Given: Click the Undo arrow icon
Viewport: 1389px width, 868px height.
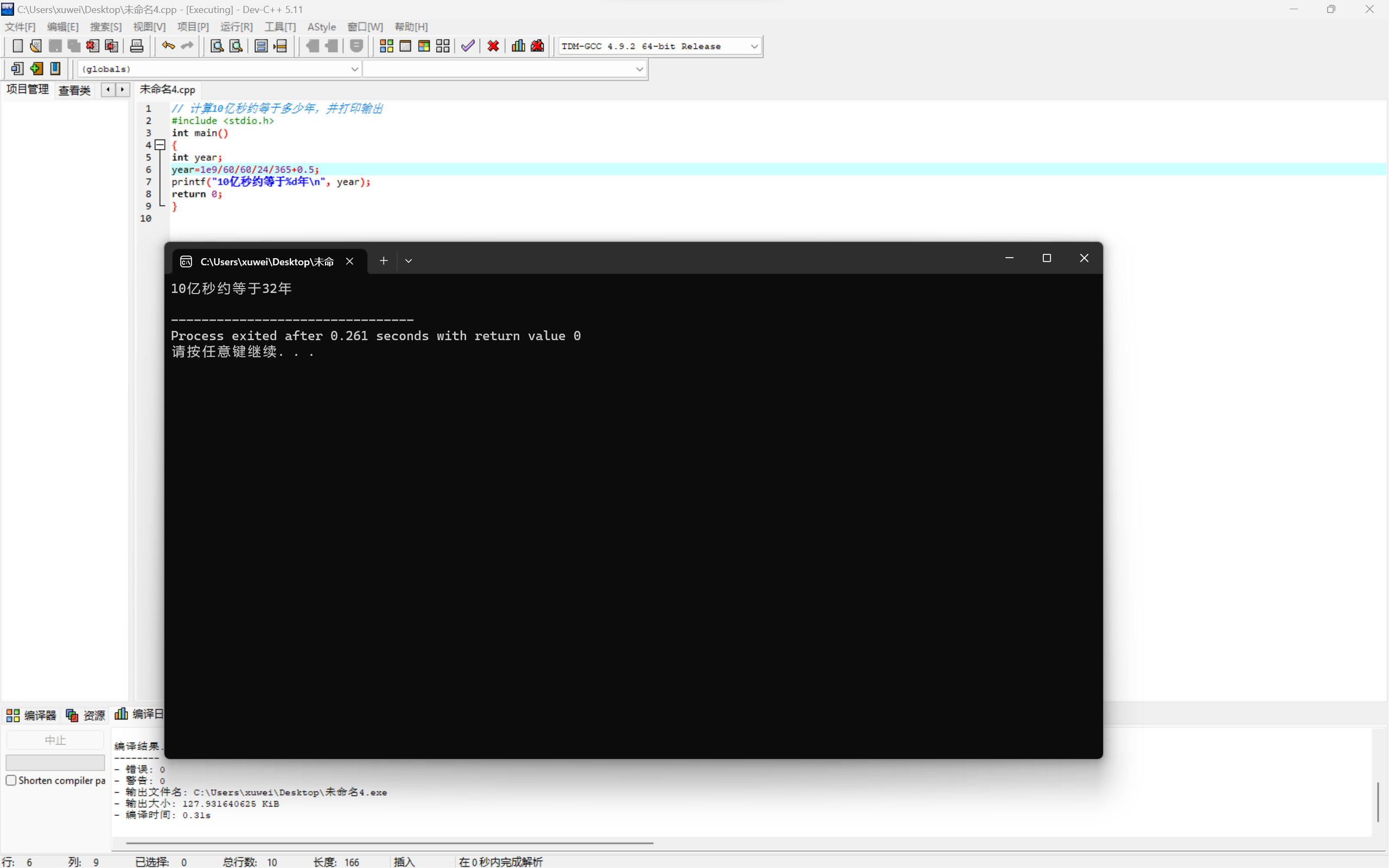Looking at the screenshot, I should coord(168,46).
